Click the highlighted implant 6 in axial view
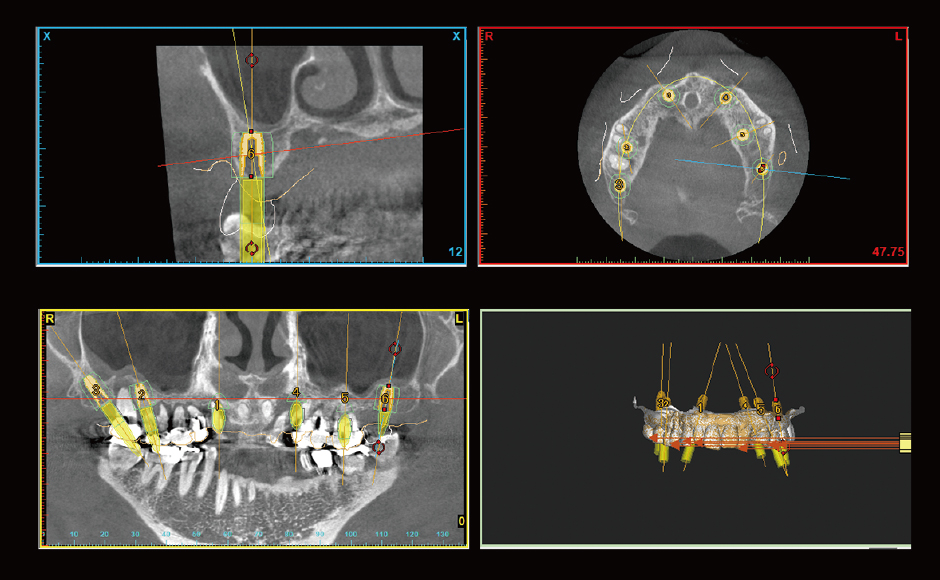This screenshot has height=580, width=940. pos(762,170)
